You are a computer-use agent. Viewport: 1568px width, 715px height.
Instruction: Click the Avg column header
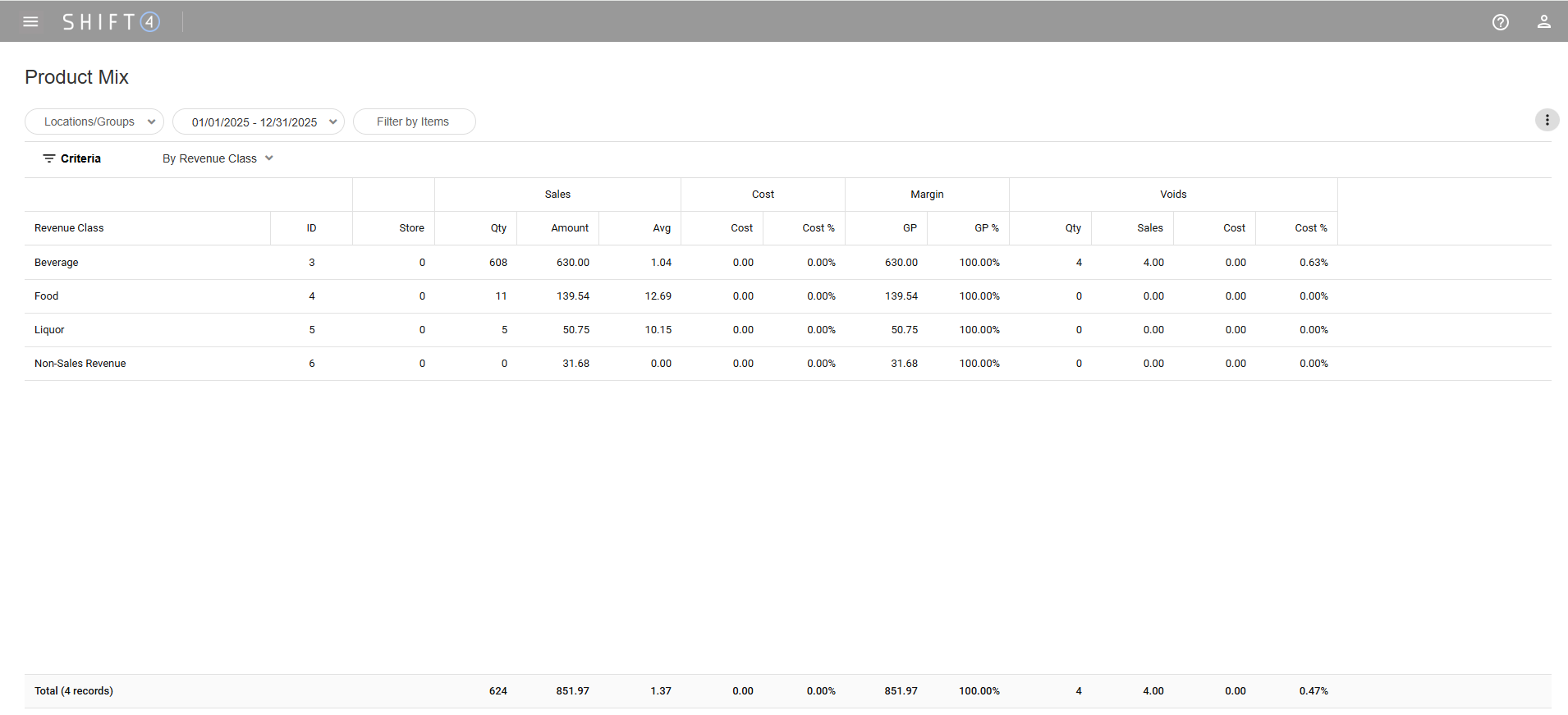coord(661,228)
